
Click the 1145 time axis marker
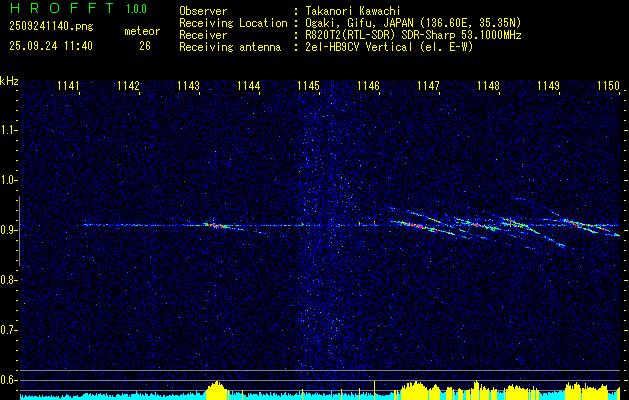[308, 86]
